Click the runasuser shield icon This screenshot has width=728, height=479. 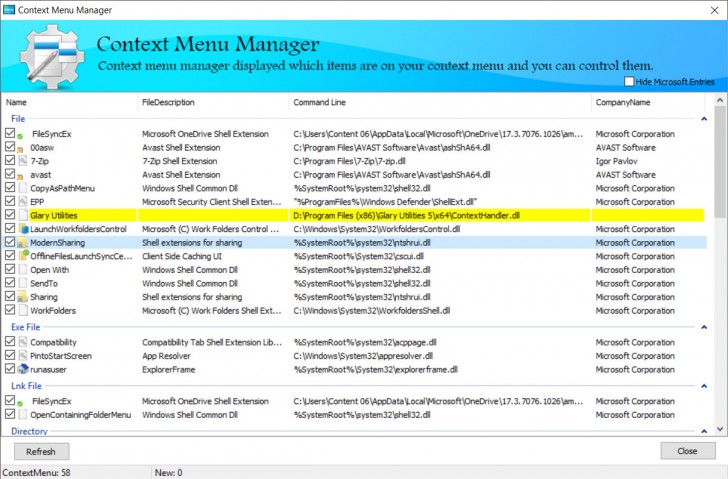tap(23, 369)
